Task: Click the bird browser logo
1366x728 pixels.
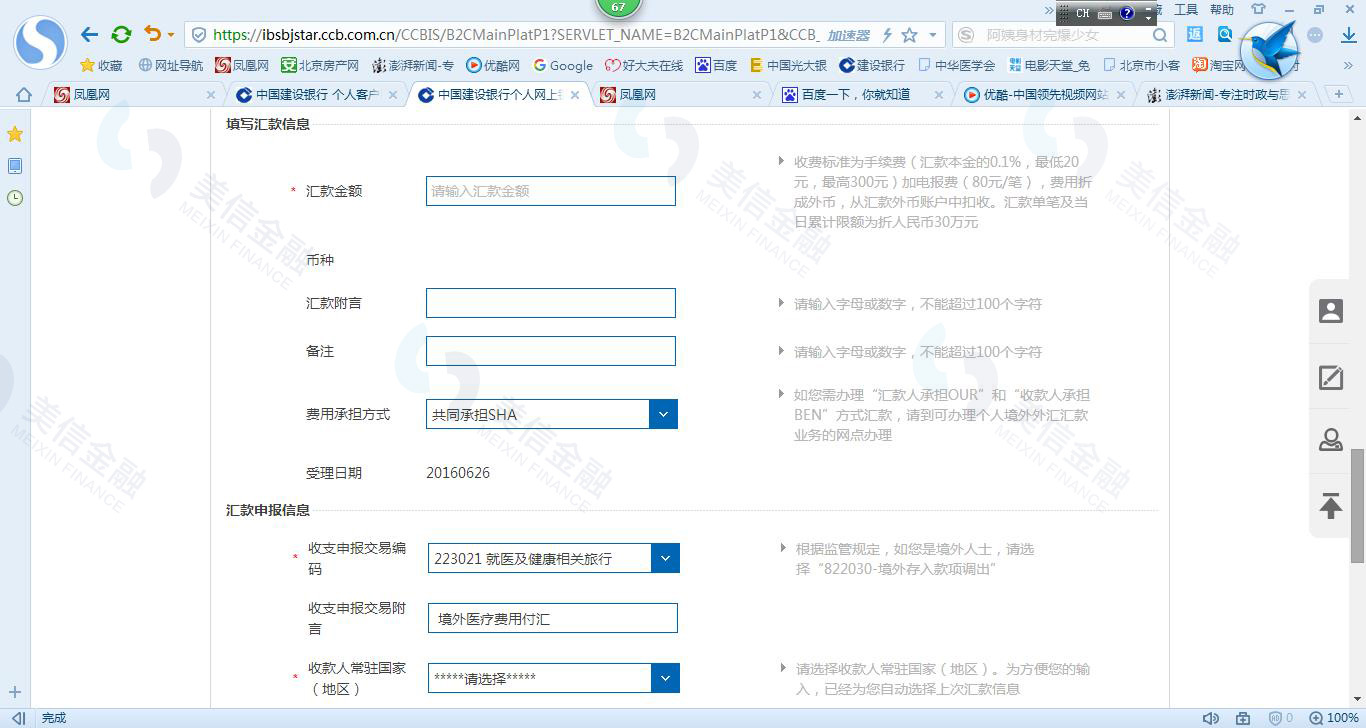Action: point(1269,45)
